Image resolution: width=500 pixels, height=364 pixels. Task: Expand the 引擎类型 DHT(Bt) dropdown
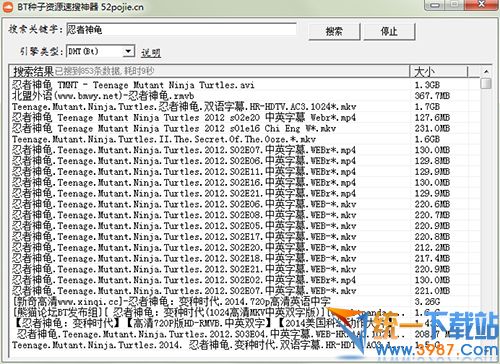128,51
